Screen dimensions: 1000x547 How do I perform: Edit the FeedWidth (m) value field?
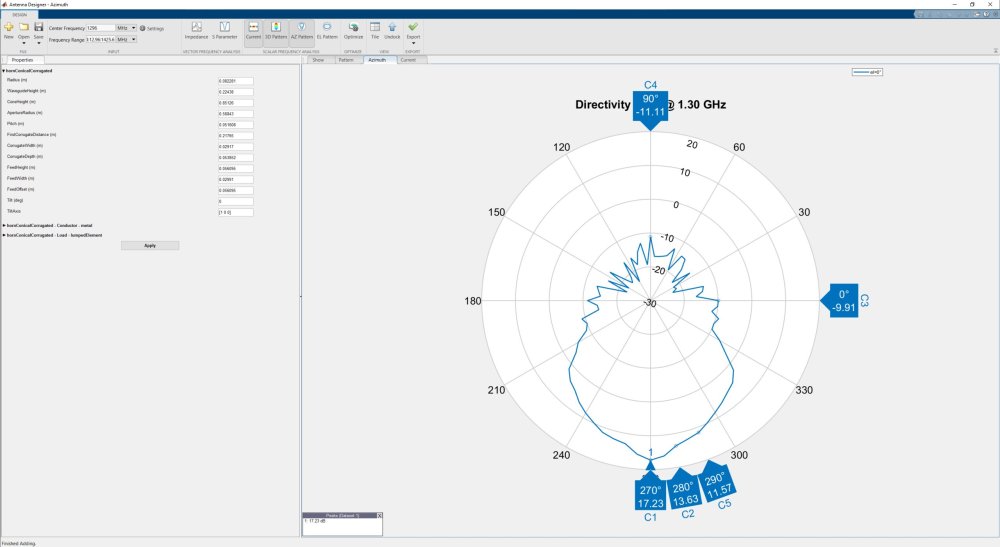click(x=235, y=179)
